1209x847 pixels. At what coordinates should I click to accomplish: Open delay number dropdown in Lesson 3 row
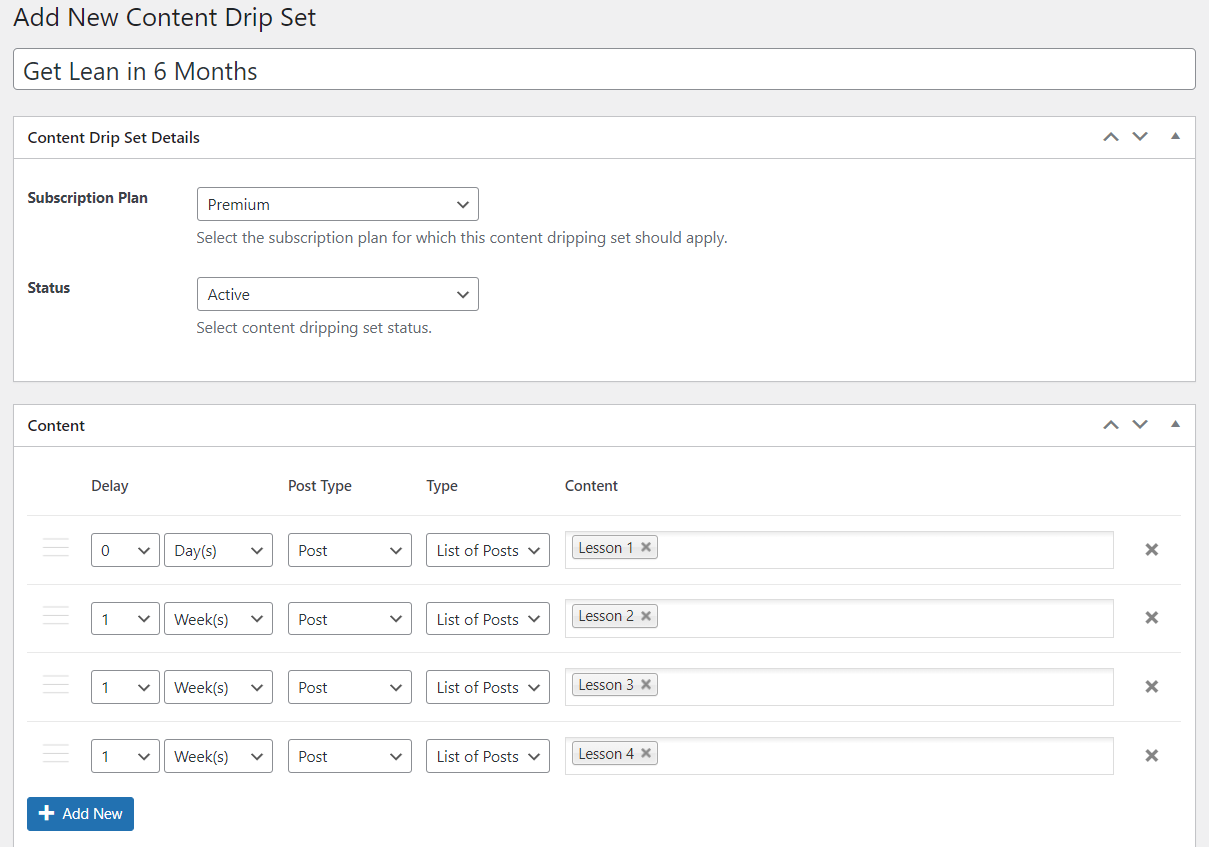pos(125,687)
